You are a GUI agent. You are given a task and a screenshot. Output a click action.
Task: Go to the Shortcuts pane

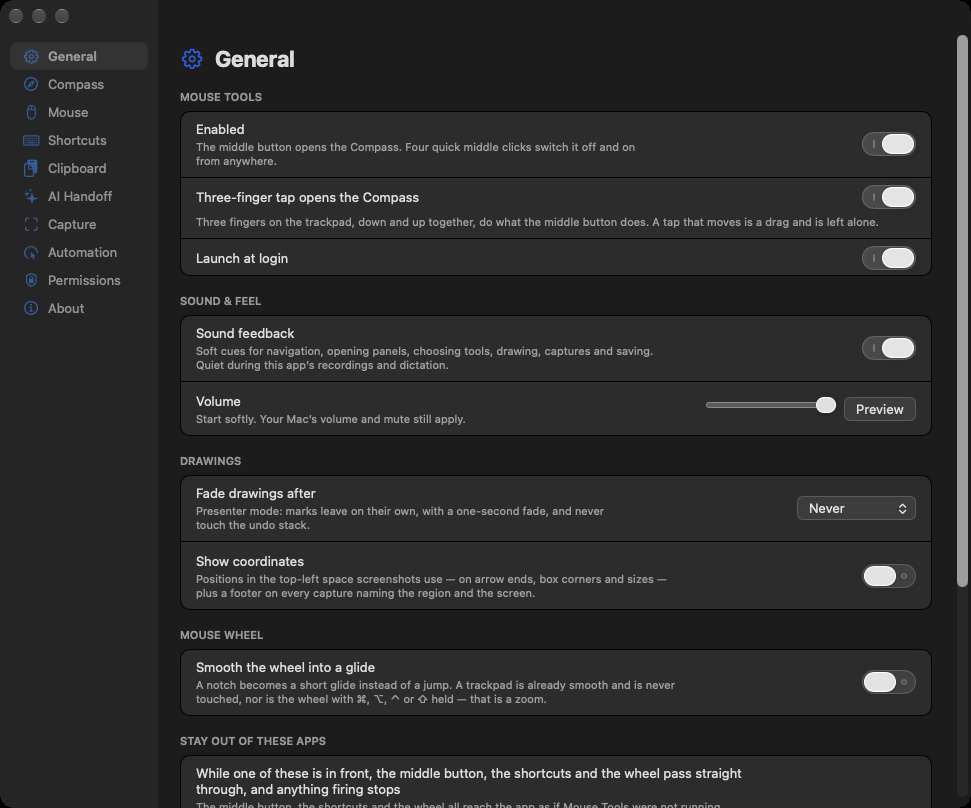tap(79, 141)
